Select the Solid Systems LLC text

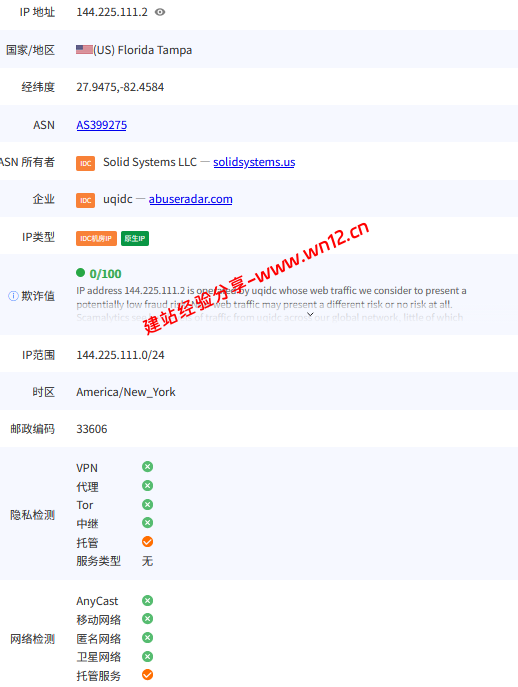point(150,162)
